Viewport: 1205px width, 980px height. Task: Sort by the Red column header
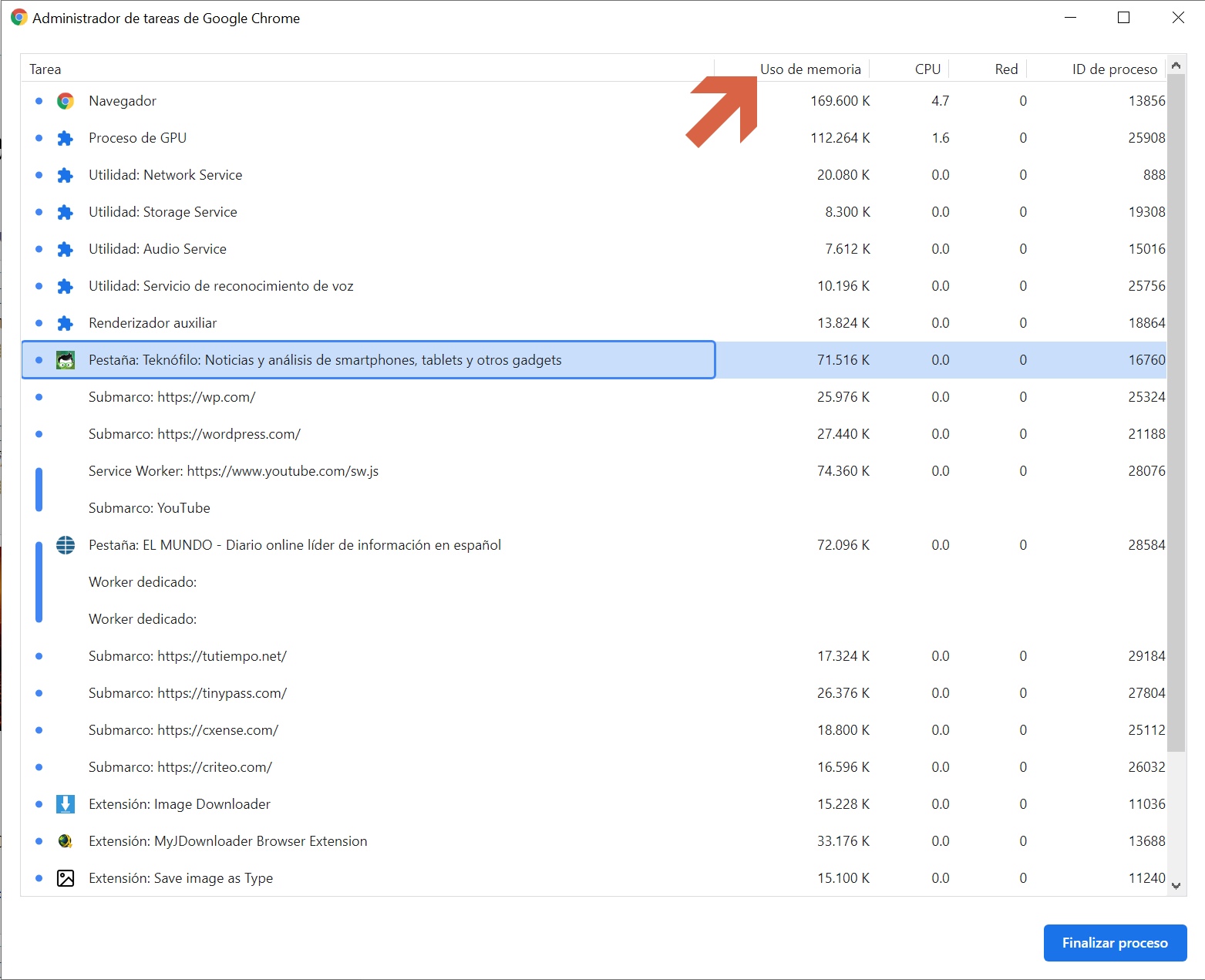[988, 69]
